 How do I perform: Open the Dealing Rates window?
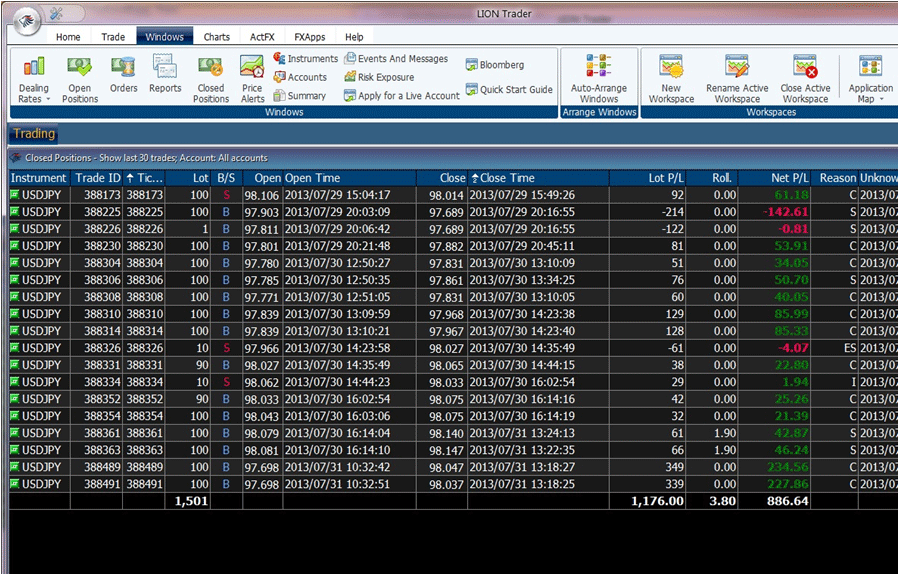34,79
